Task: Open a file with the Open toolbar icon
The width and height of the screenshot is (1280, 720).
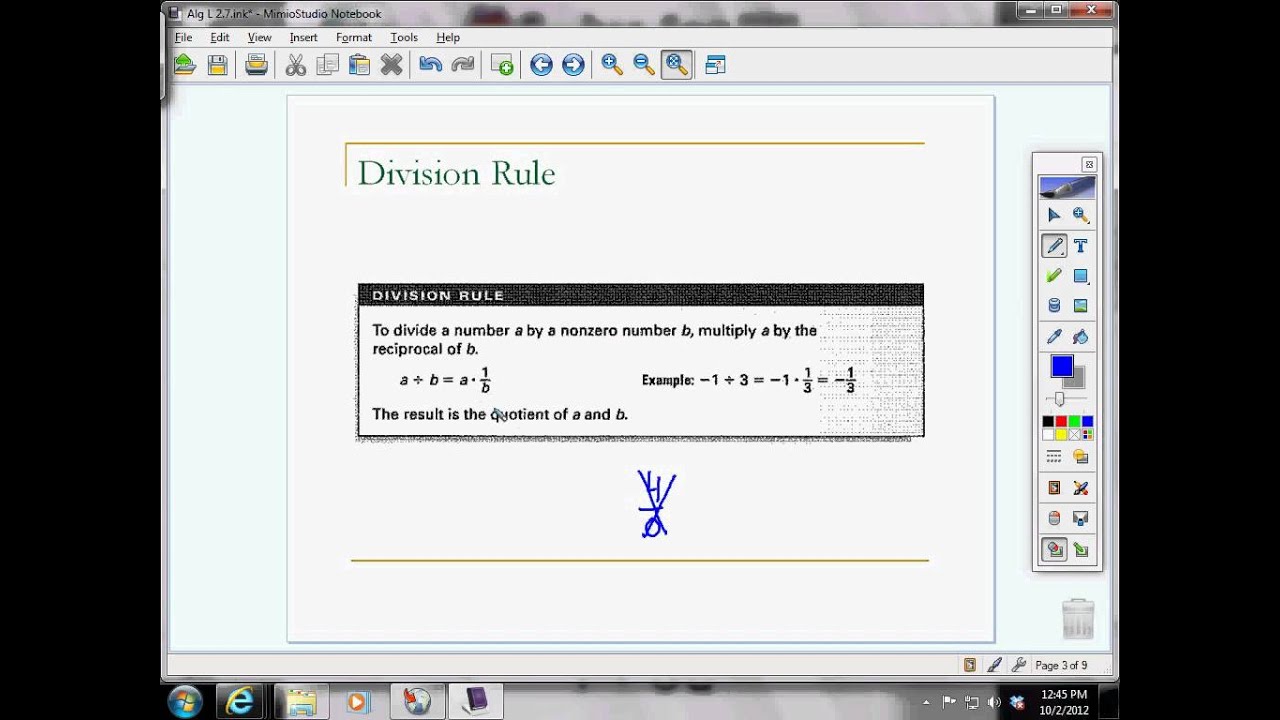Action: click(185, 65)
